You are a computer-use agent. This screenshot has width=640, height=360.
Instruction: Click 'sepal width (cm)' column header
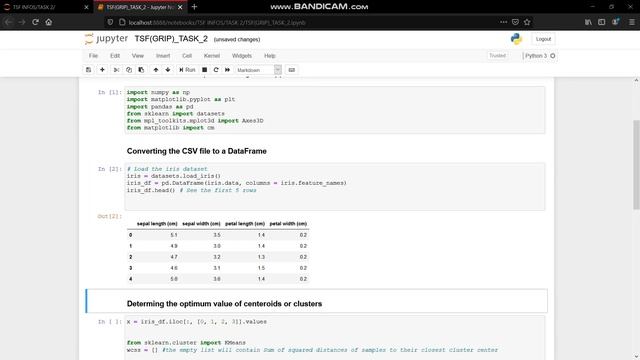(201, 224)
